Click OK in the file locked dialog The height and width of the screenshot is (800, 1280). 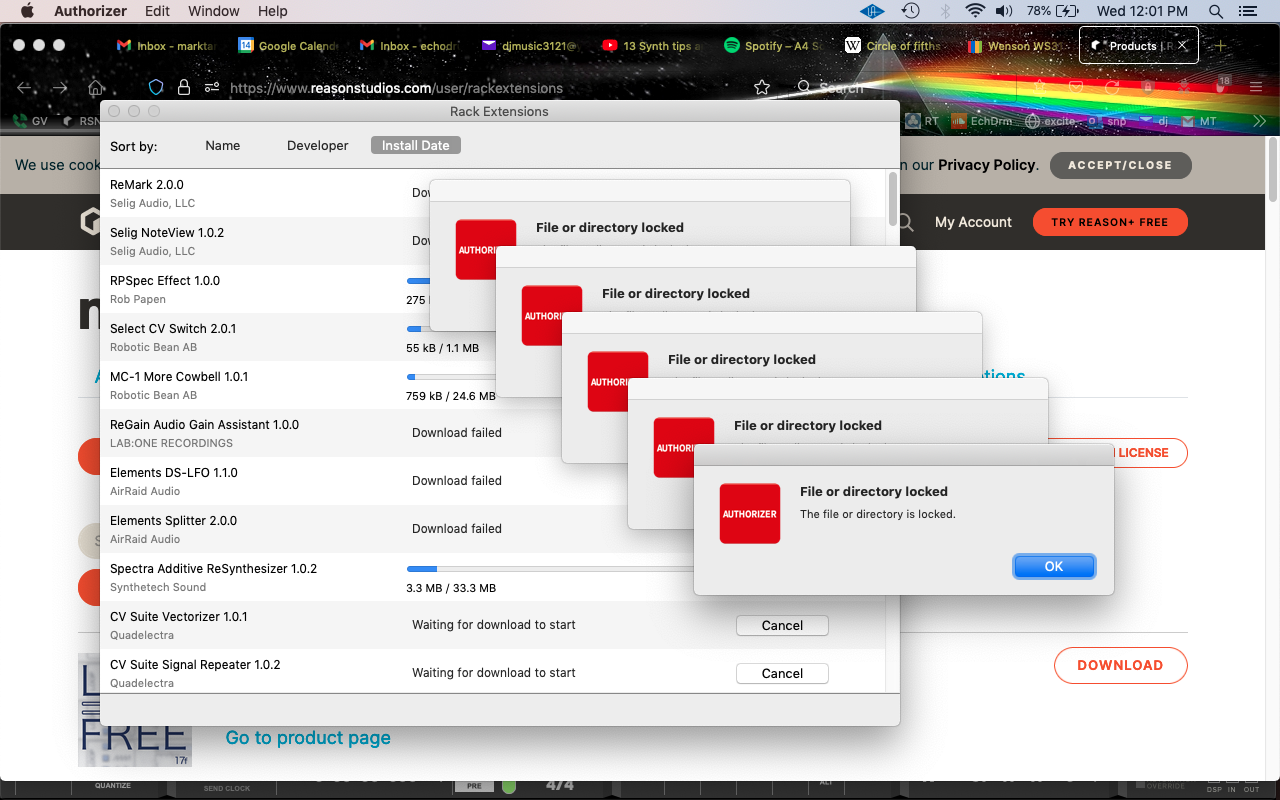click(x=1054, y=566)
